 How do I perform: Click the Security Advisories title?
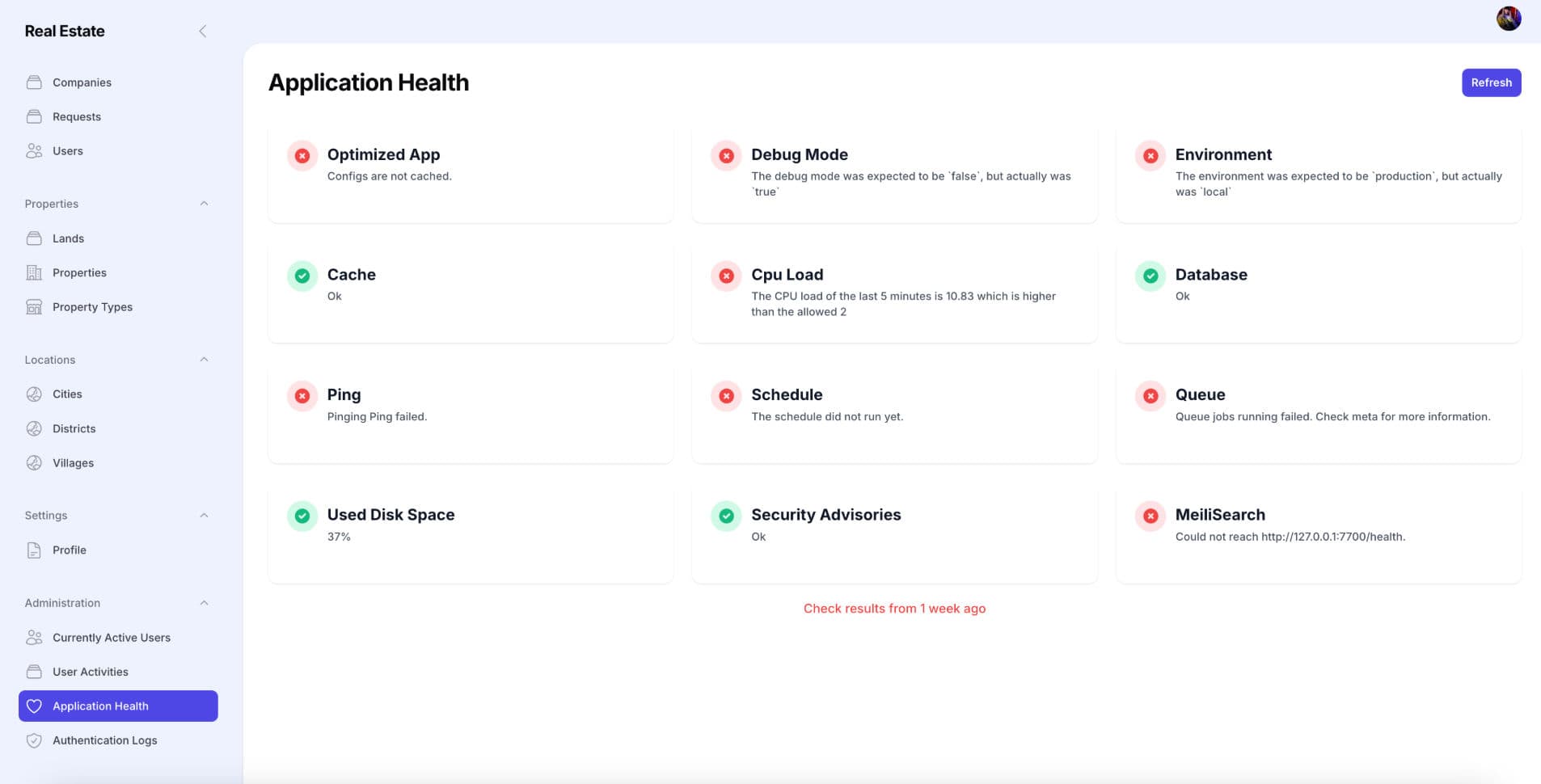pyautogui.click(x=826, y=515)
